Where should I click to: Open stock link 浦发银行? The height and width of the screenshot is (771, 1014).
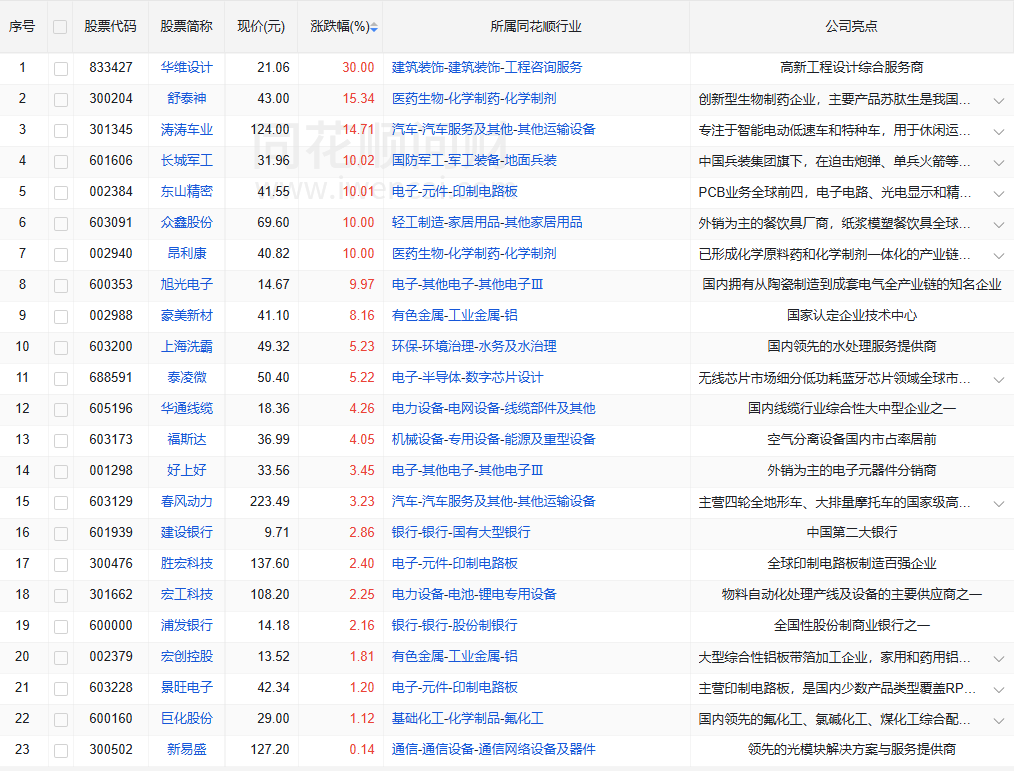tap(186, 625)
